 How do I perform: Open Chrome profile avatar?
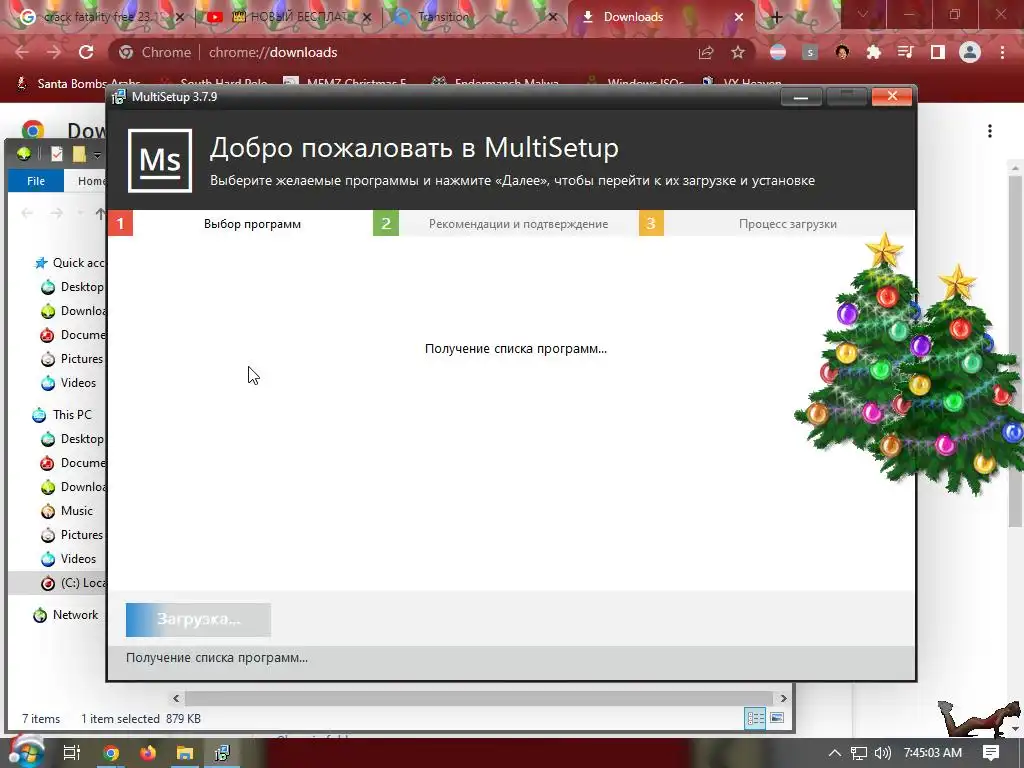point(970,52)
